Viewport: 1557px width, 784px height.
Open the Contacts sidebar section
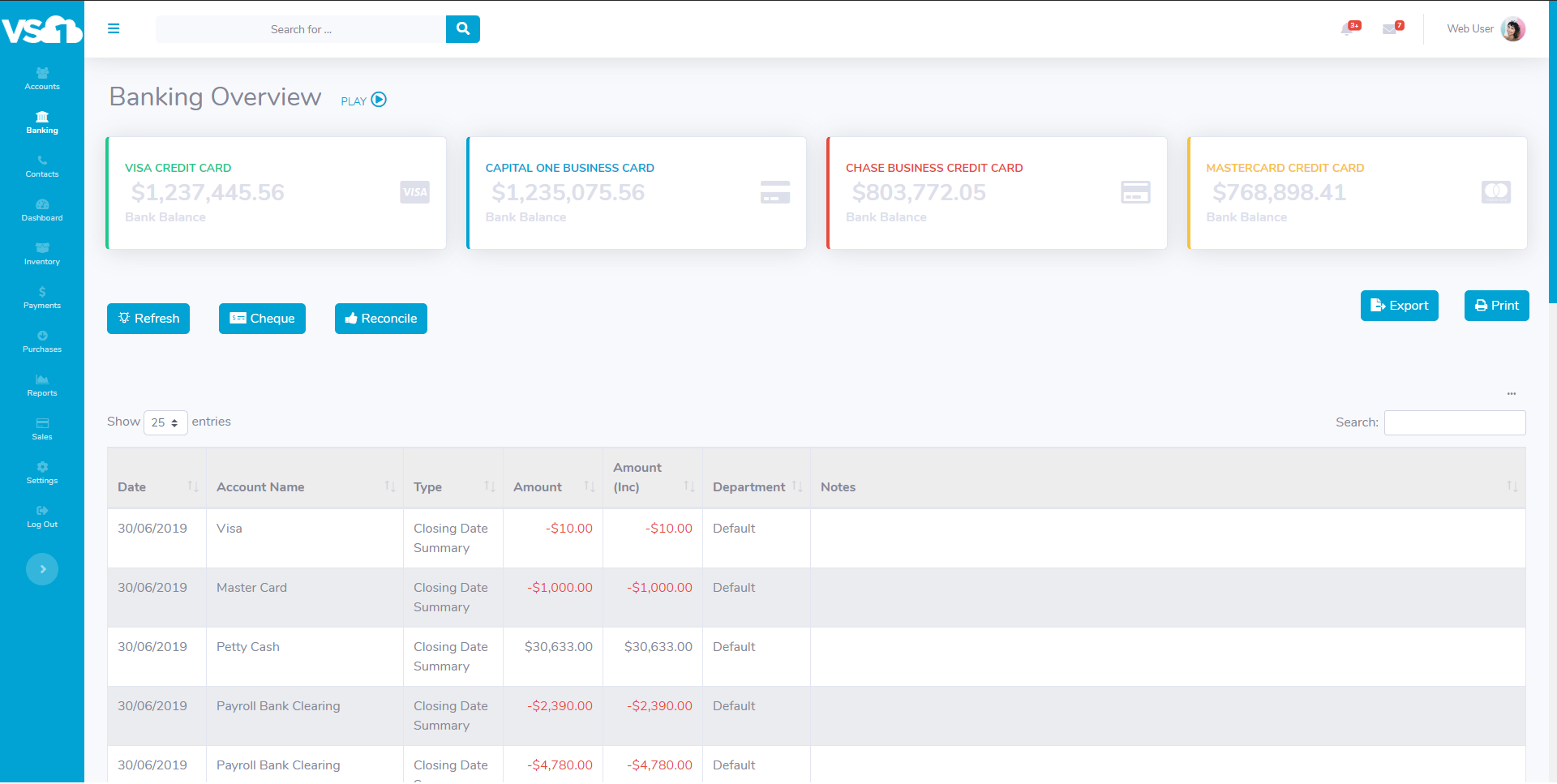click(42, 166)
